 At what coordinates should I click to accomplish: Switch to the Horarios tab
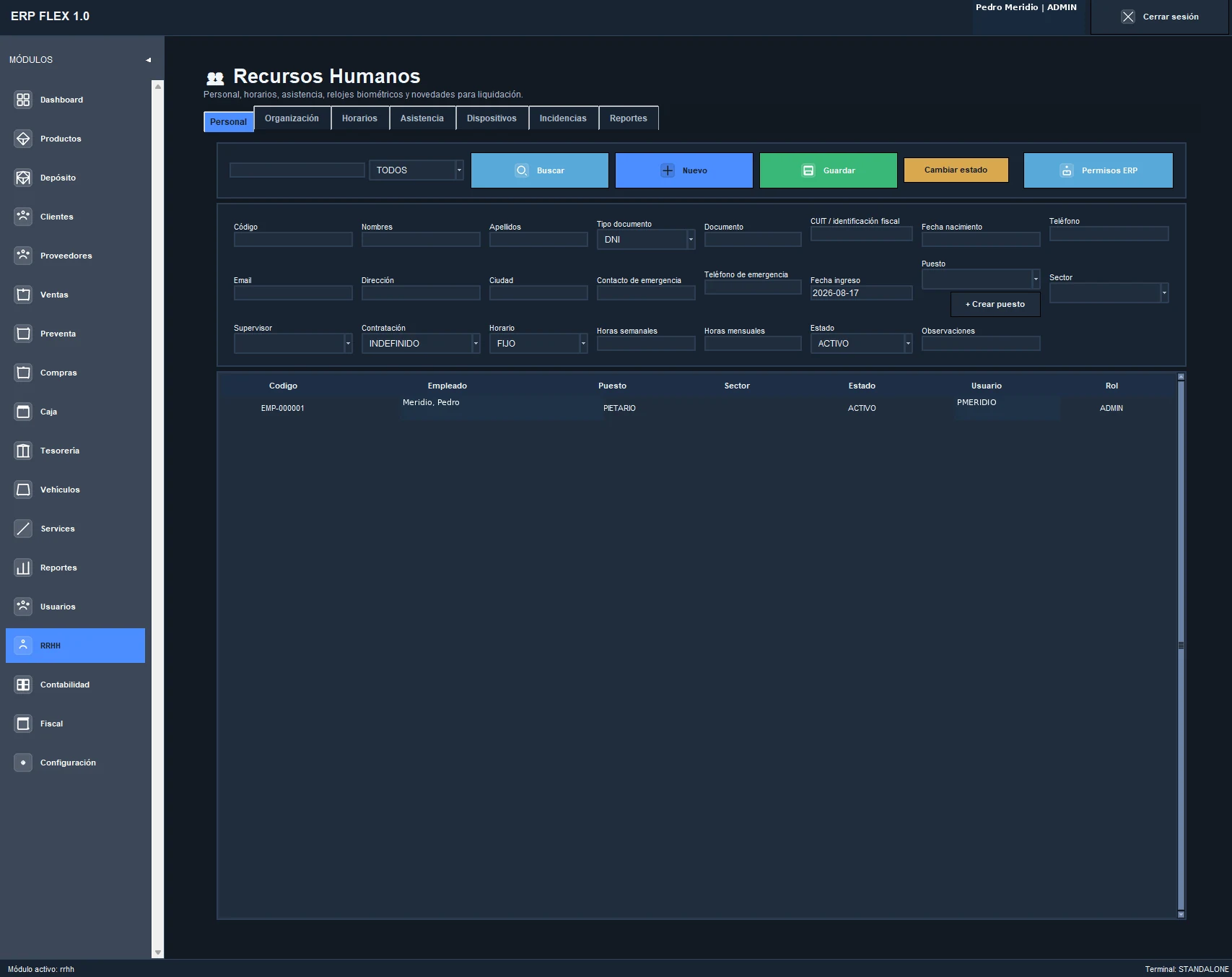pos(359,118)
